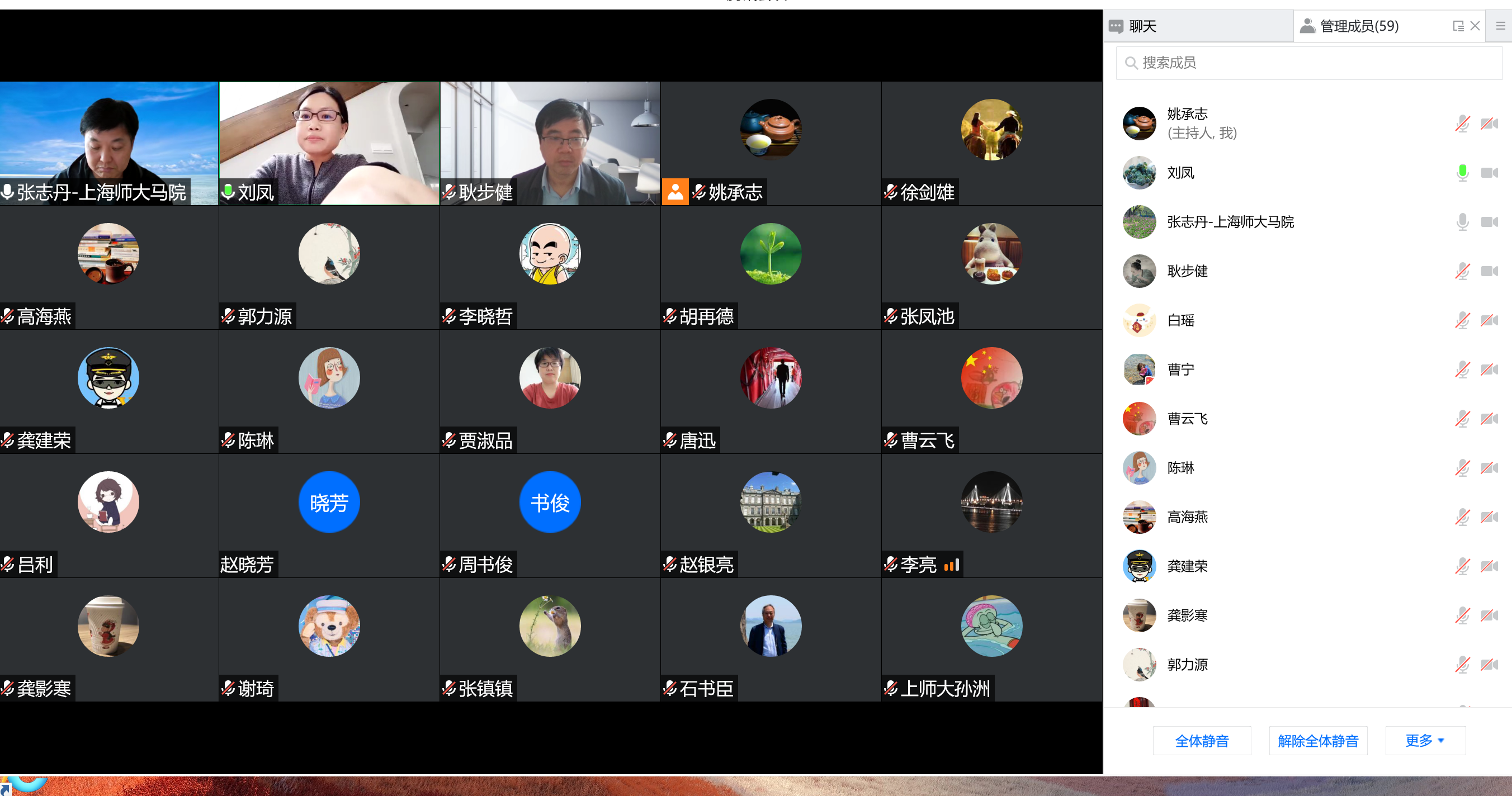Click 陈琳's muted microphone icon in list
The image size is (1512, 796).
click(1462, 468)
